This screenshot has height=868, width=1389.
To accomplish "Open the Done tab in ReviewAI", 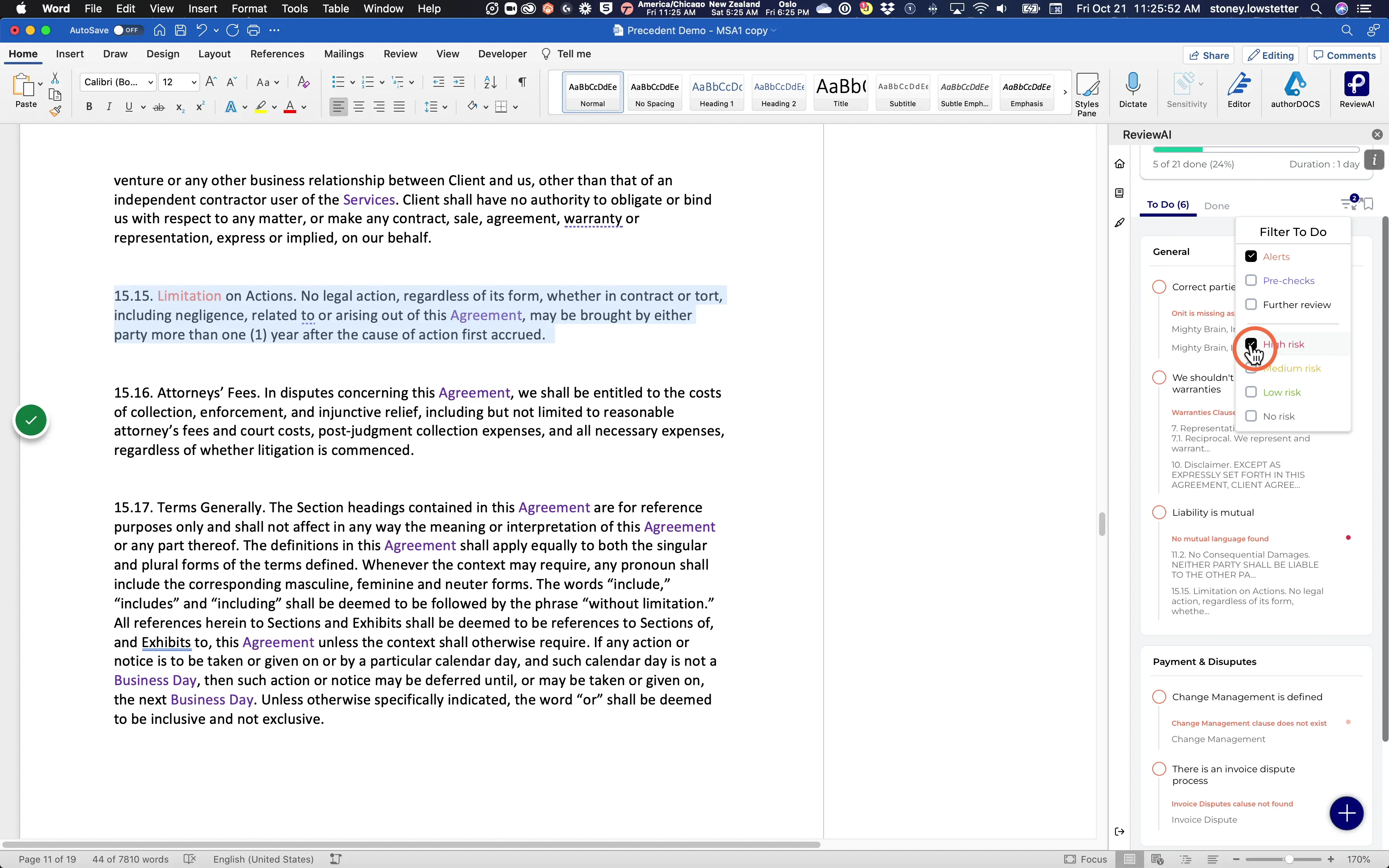I will pos(1216,206).
